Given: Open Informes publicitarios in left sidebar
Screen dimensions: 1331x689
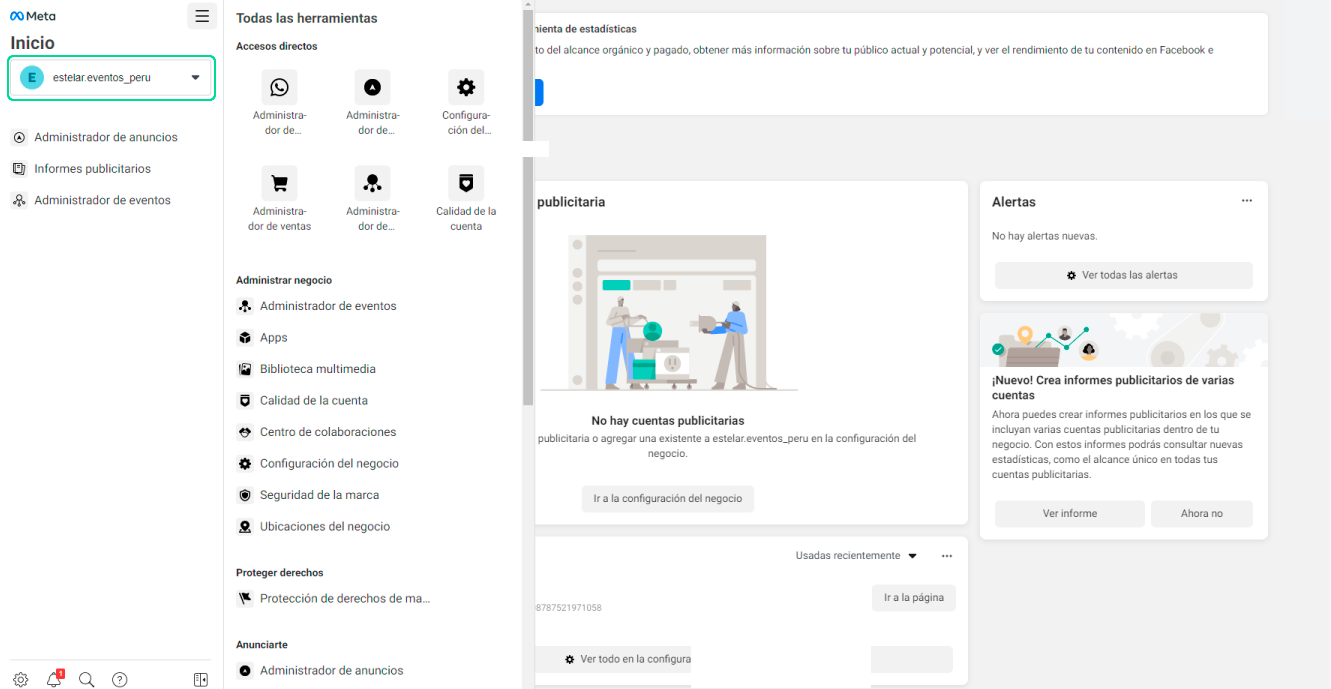Looking at the screenshot, I should [92, 169].
